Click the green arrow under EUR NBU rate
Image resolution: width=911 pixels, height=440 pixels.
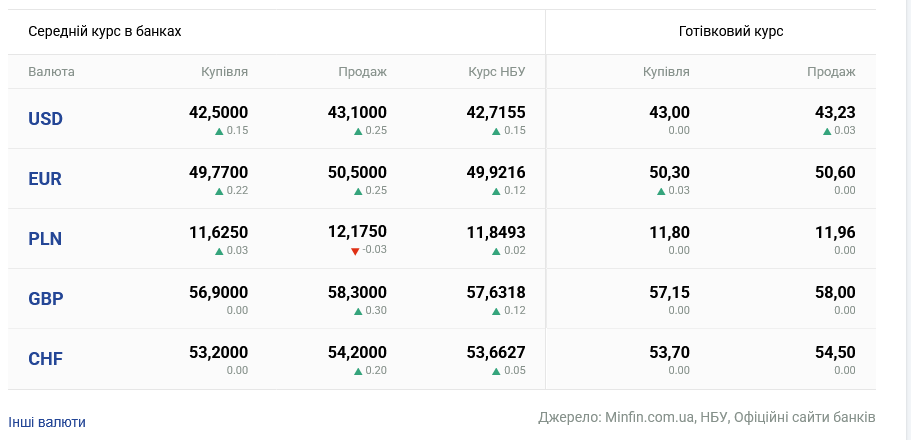(496, 191)
